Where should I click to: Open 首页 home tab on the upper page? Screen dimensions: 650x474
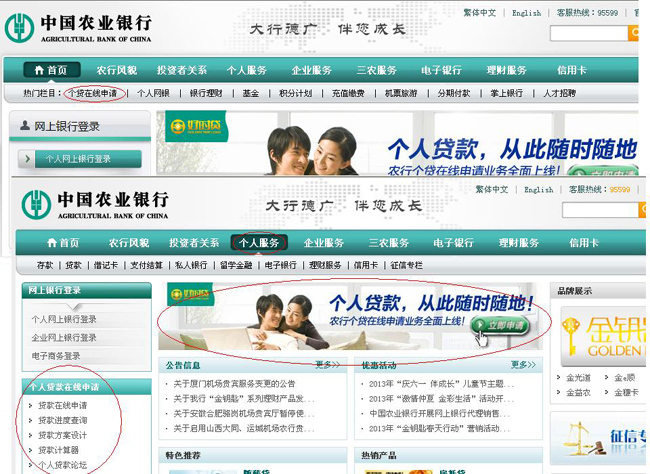tap(51, 70)
